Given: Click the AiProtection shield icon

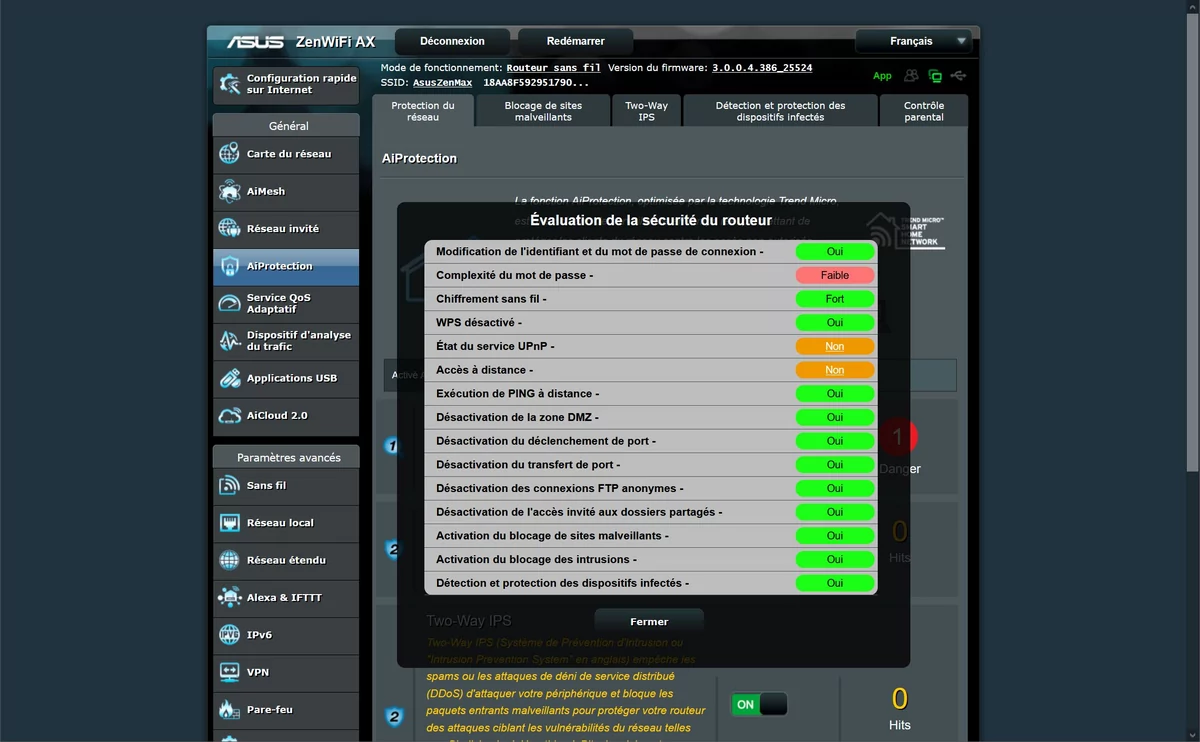Looking at the screenshot, I should click(230, 266).
